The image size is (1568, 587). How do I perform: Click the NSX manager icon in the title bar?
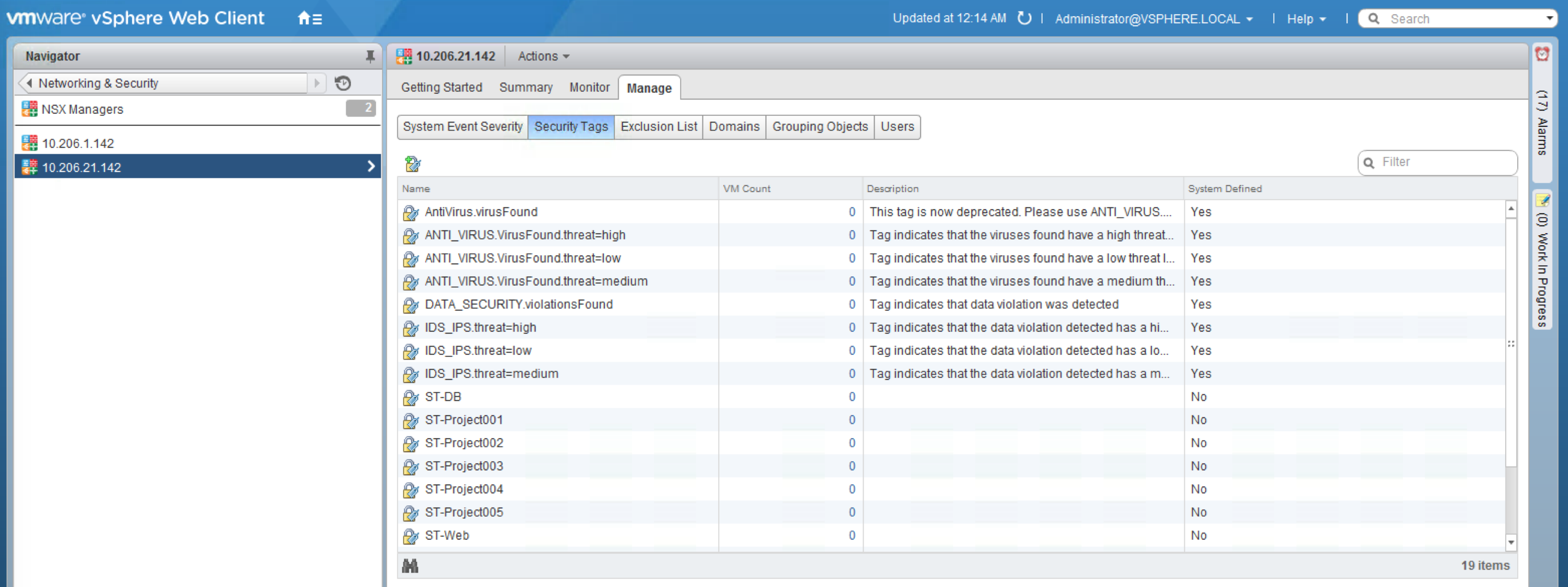click(404, 56)
